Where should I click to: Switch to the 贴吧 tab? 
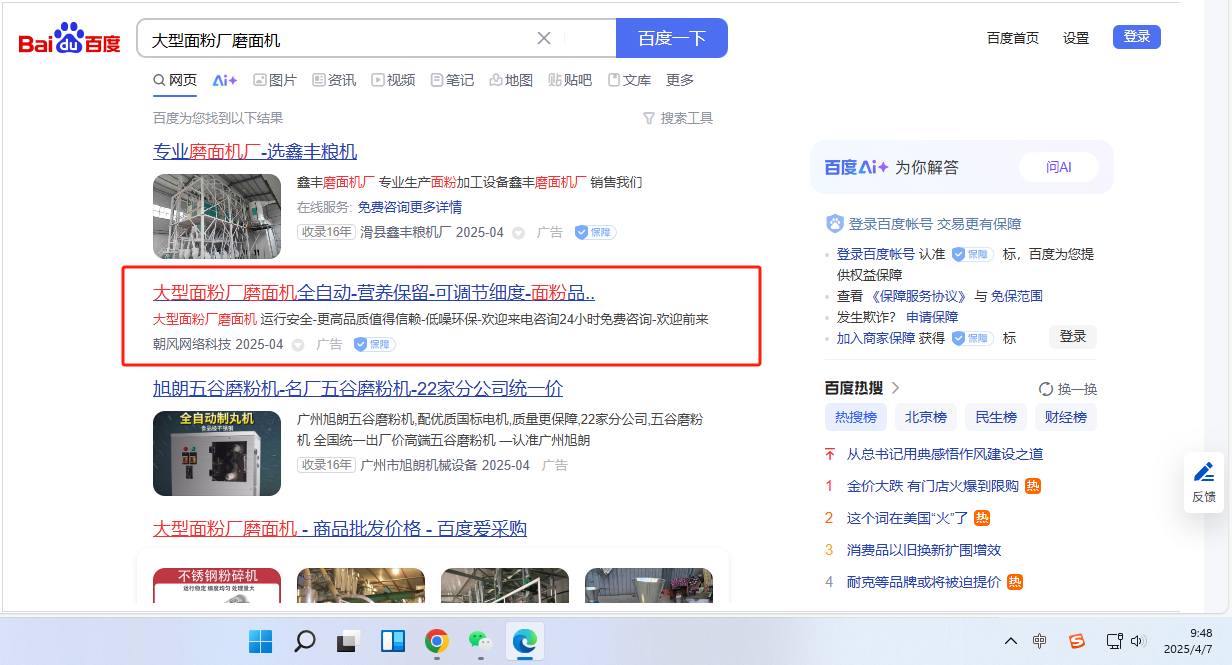570,80
